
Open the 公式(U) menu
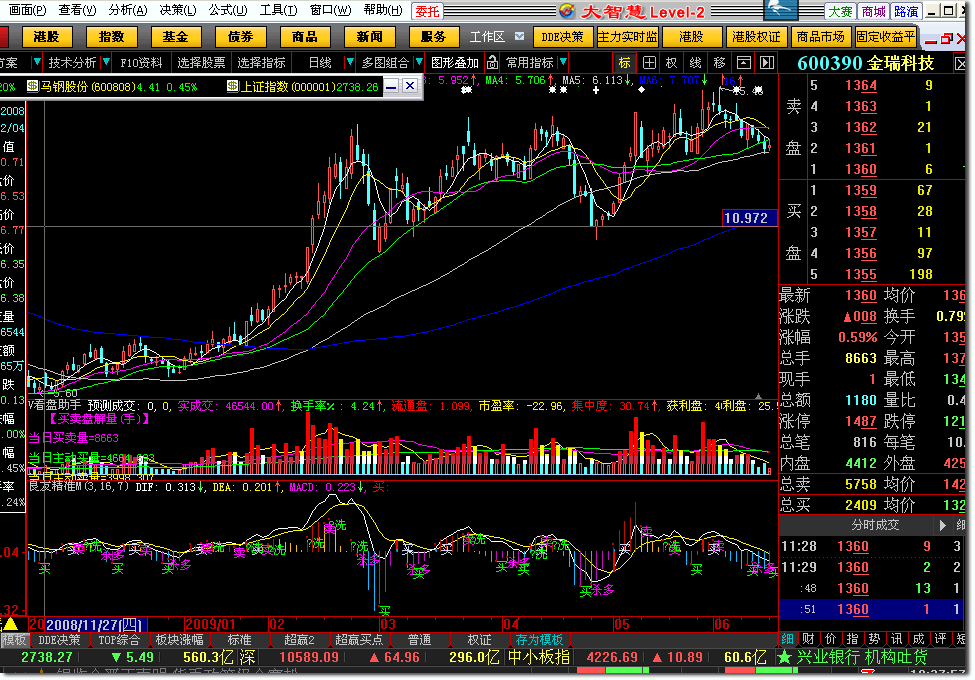(228, 11)
